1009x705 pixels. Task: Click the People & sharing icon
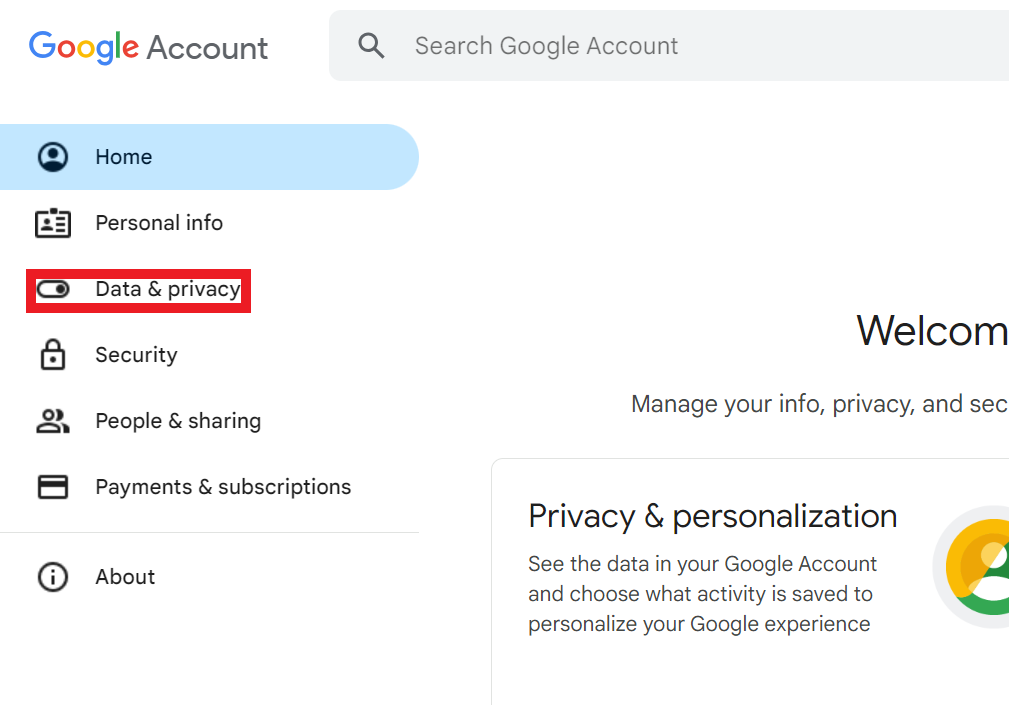[52, 420]
